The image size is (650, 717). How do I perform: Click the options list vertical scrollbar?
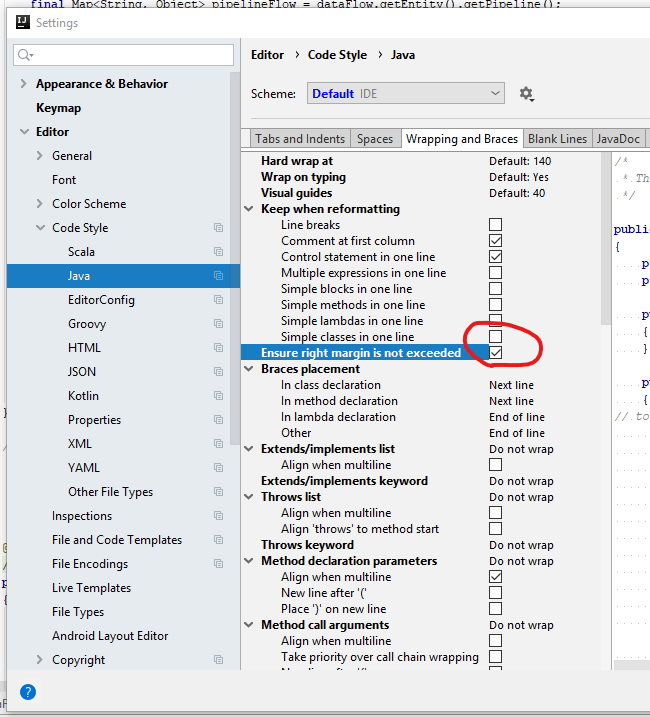[x=606, y=239]
